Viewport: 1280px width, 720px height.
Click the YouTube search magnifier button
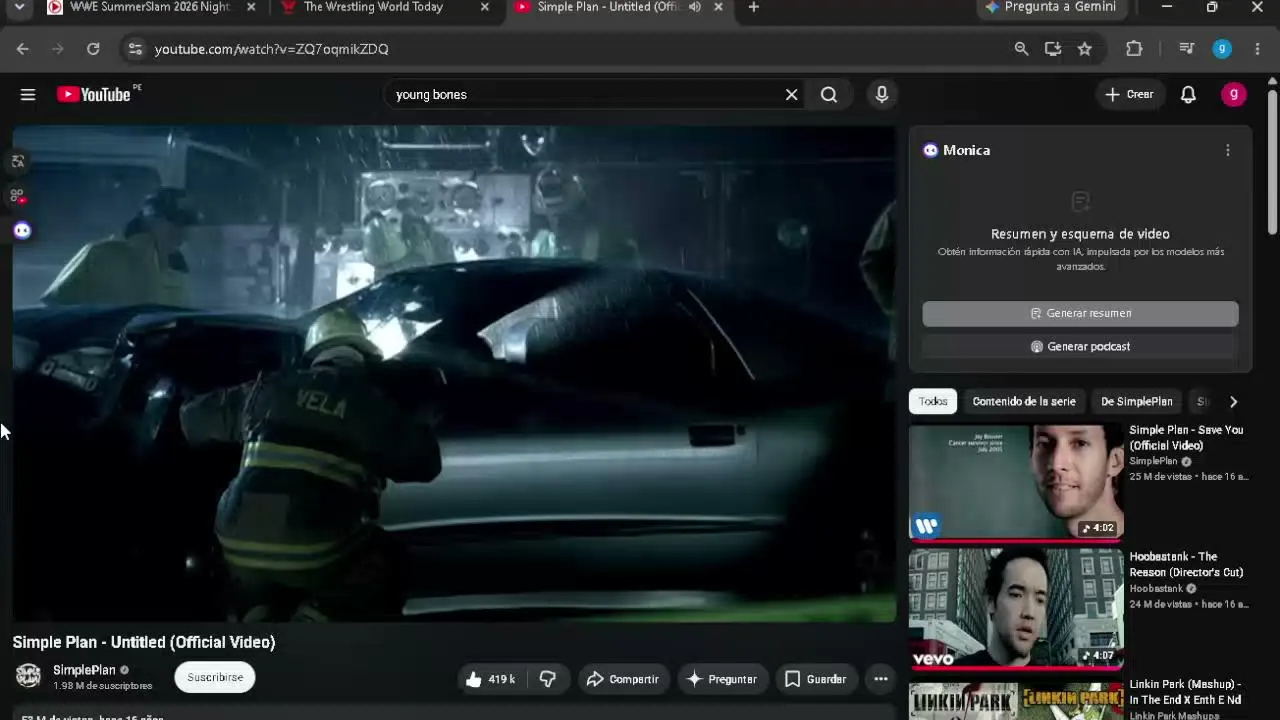coord(829,94)
